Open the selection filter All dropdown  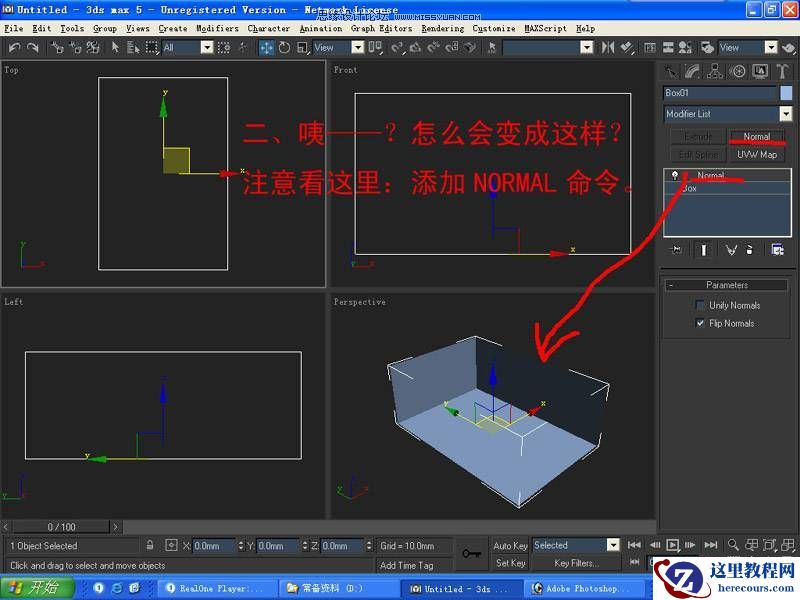[x=207, y=47]
